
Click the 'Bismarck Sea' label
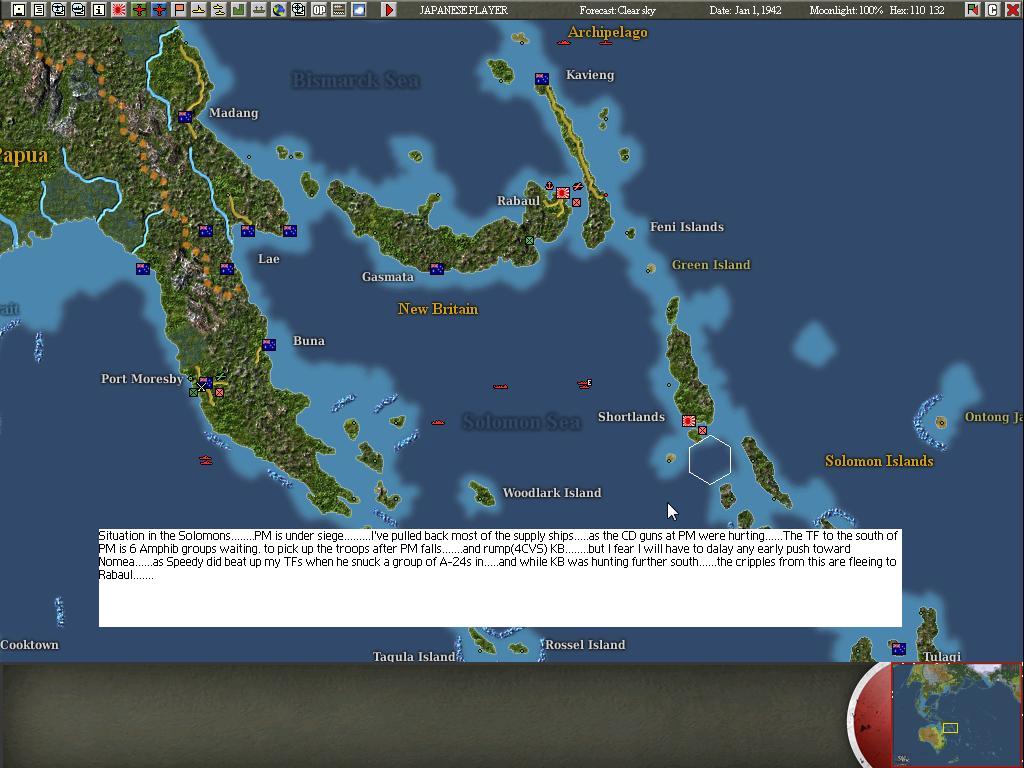355,80
